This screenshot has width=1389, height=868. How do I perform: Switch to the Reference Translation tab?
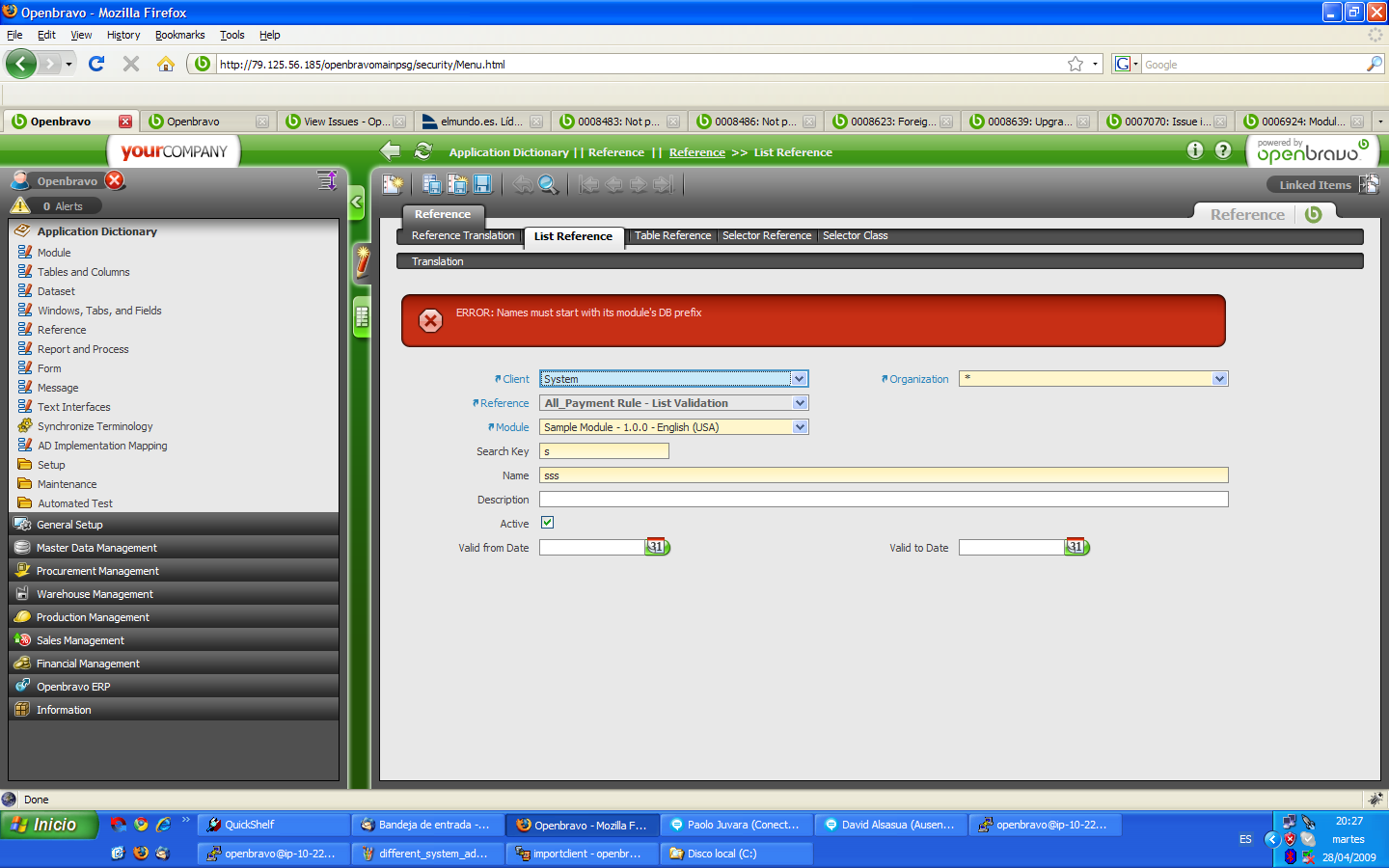click(x=463, y=235)
